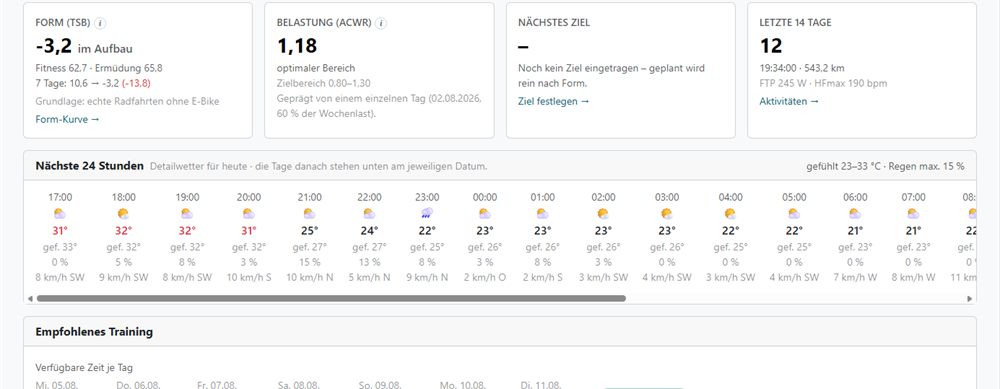Click the weather icon for 07:00

click(913, 214)
